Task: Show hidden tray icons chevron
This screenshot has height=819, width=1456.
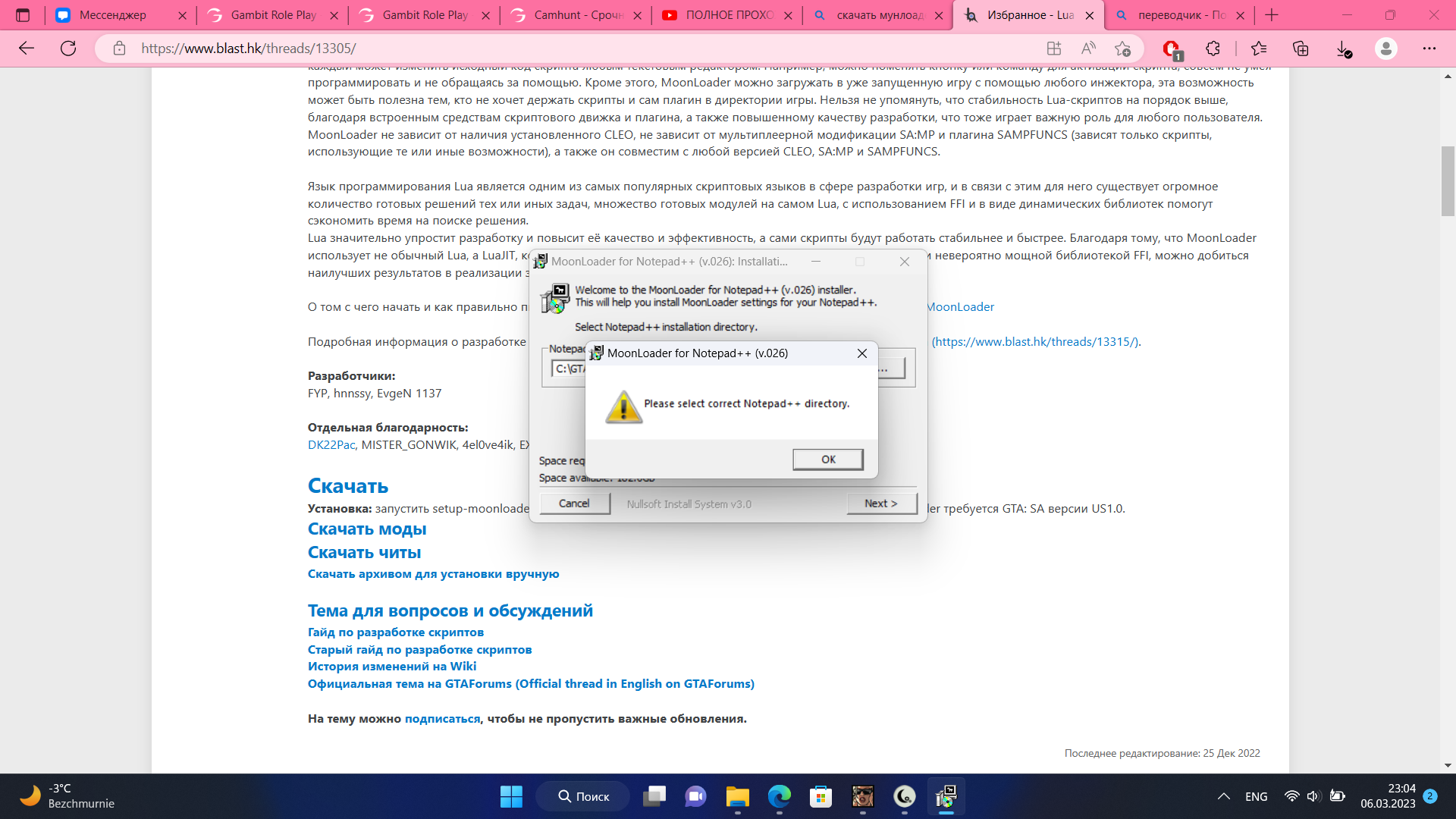Action: pos(1223,796)
